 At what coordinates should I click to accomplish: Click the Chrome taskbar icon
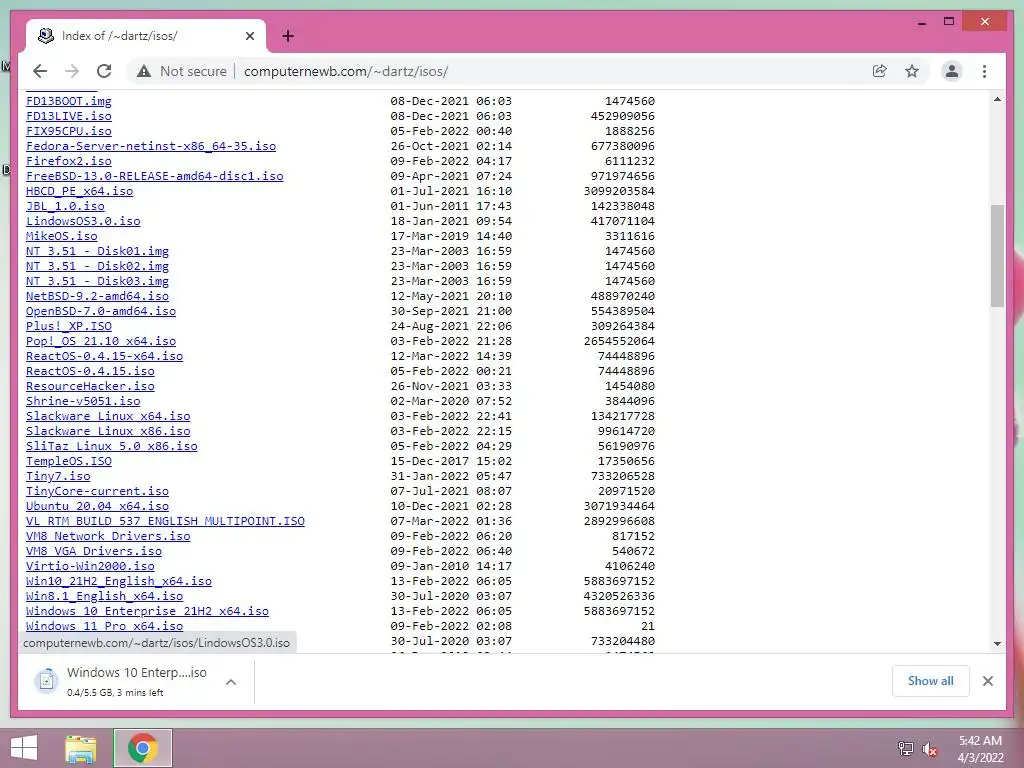coord(142,748)
